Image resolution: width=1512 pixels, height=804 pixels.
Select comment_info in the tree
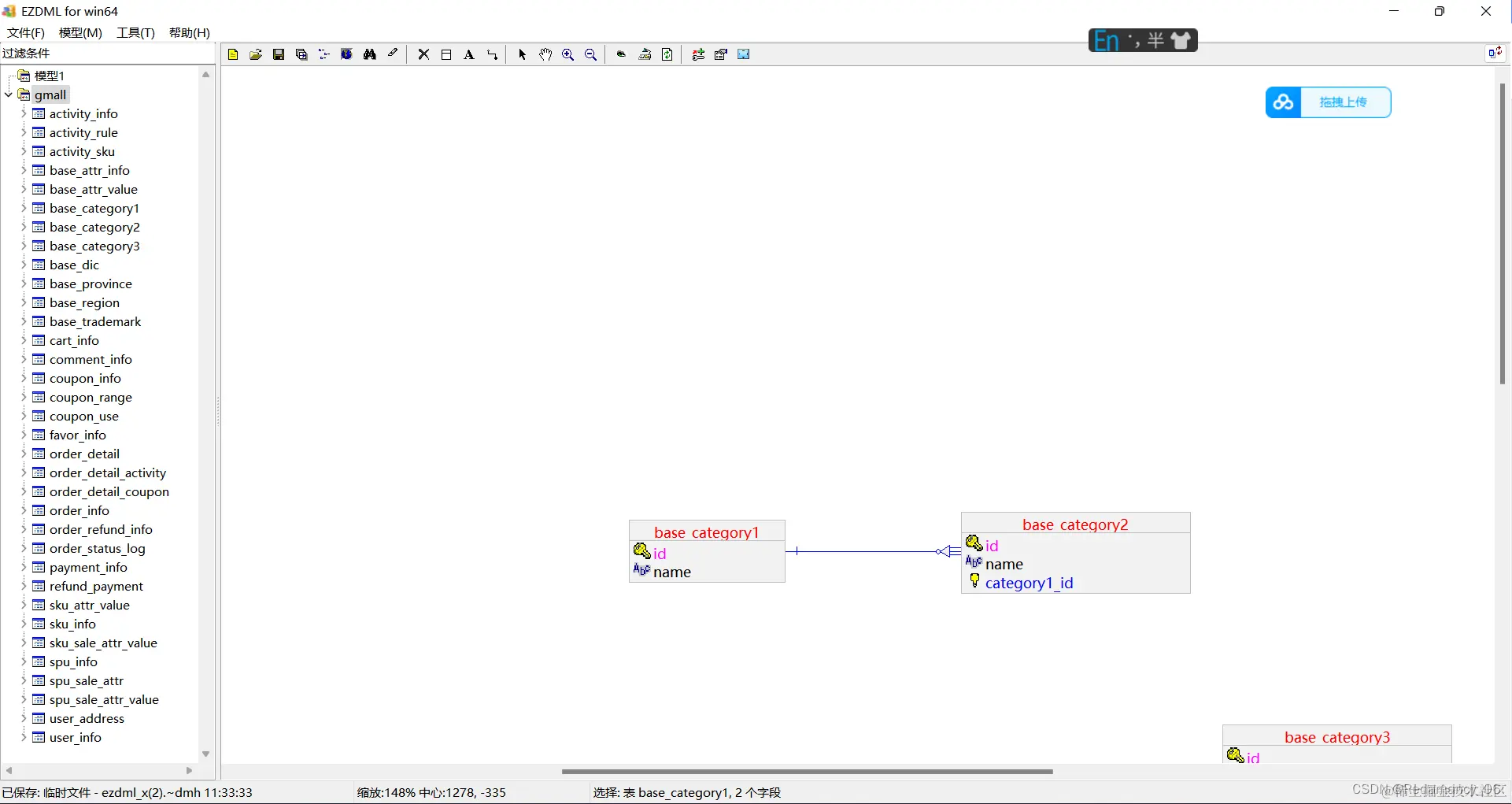91,359
